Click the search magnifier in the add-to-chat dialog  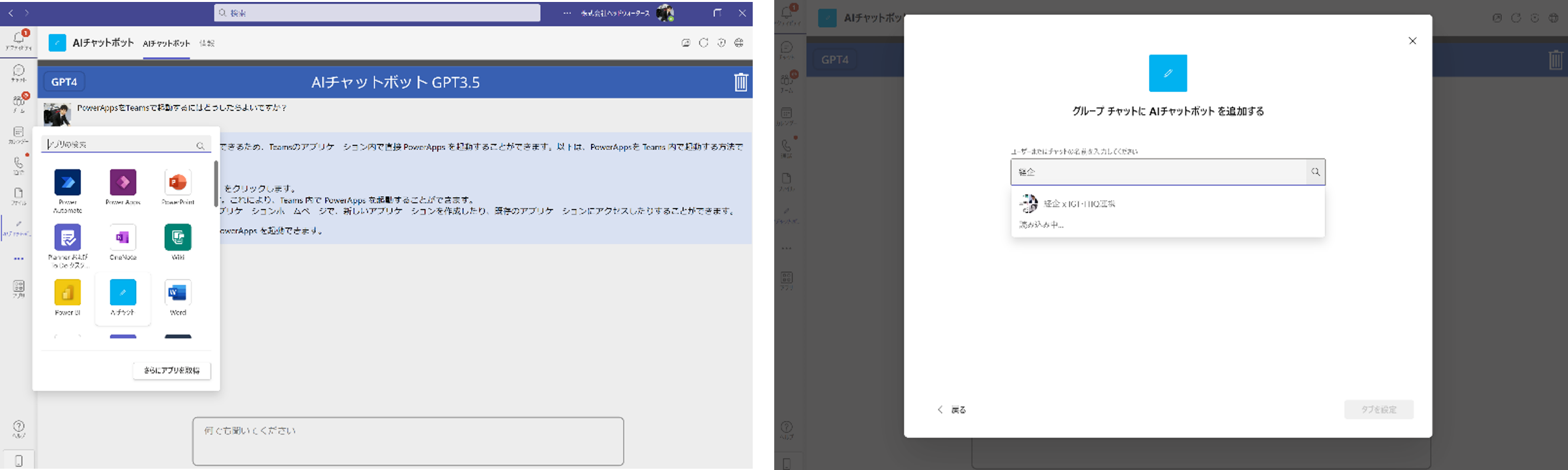tap(1316, 172)
